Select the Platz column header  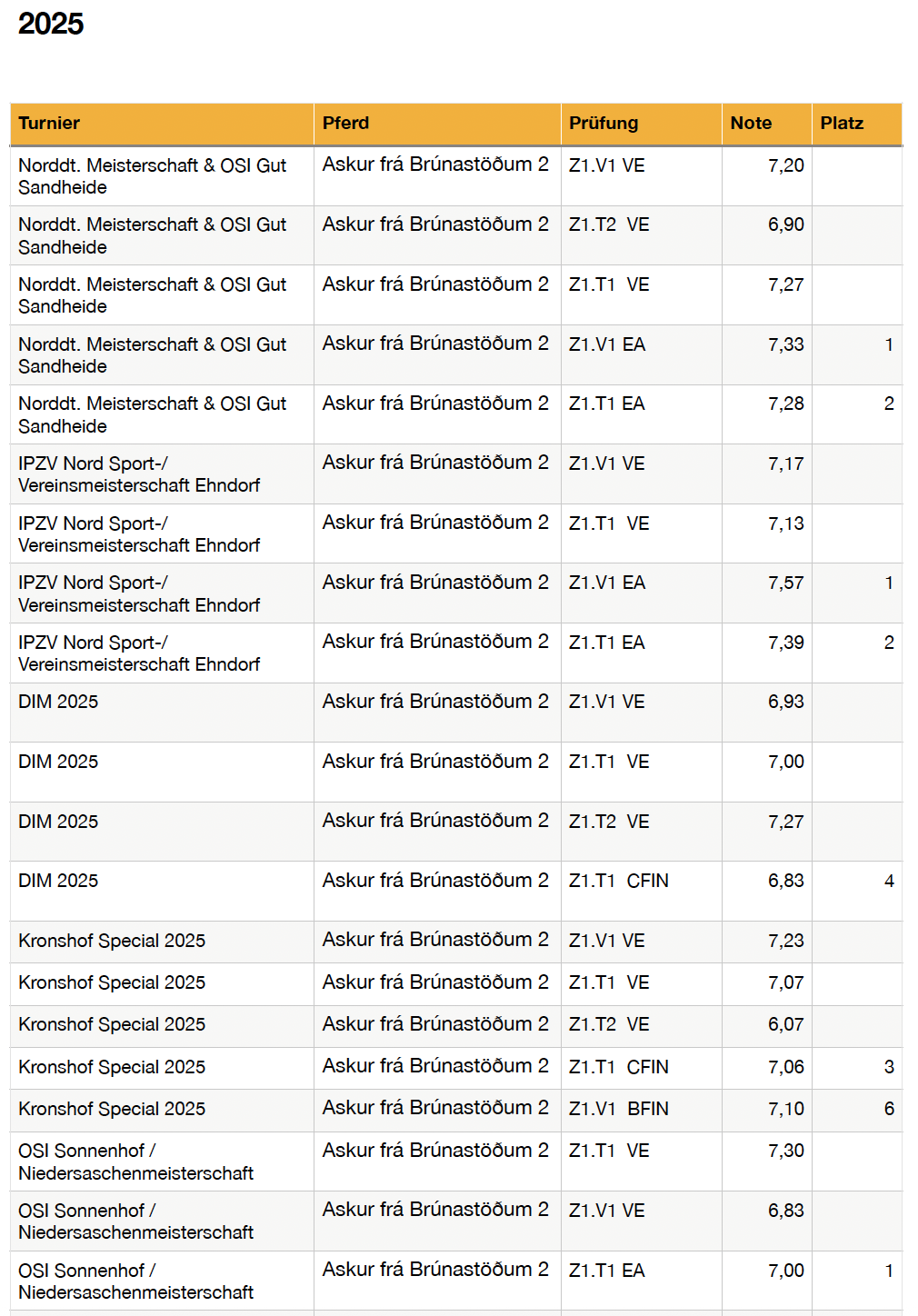[842, 124]
